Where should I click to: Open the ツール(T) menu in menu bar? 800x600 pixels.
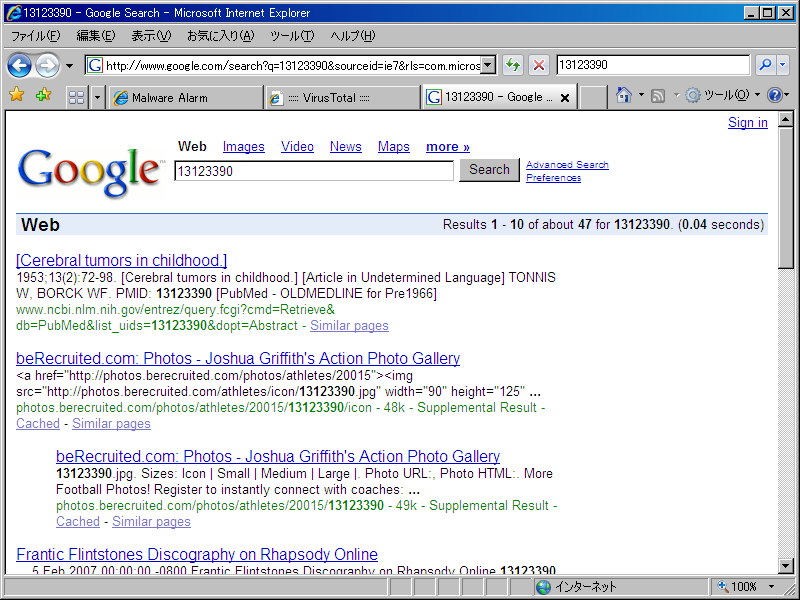[292, 36]
